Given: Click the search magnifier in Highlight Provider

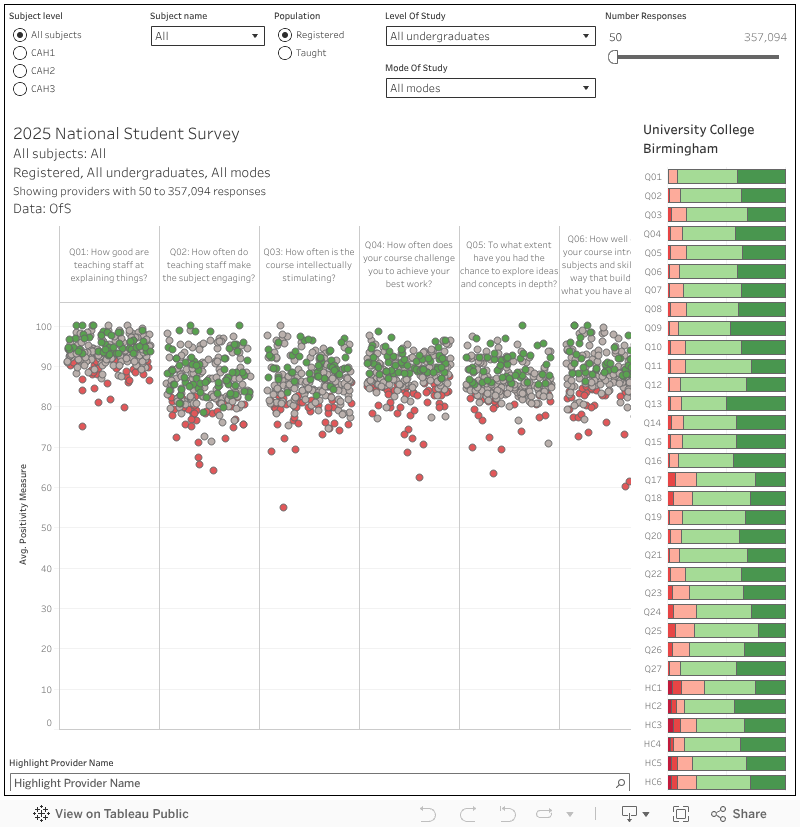Looking at the screenshot, I should 621,783.
